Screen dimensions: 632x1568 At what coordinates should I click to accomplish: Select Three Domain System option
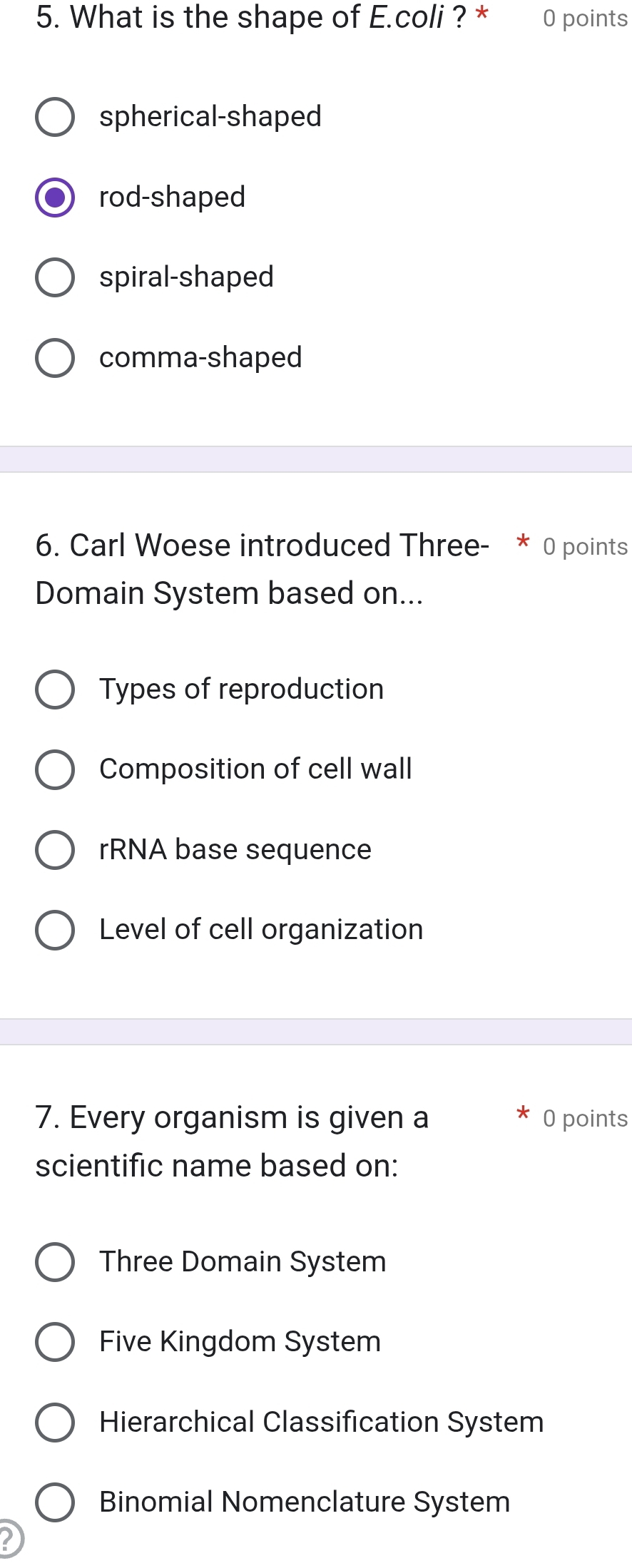pyautogui.click(x=55, y=1262)
